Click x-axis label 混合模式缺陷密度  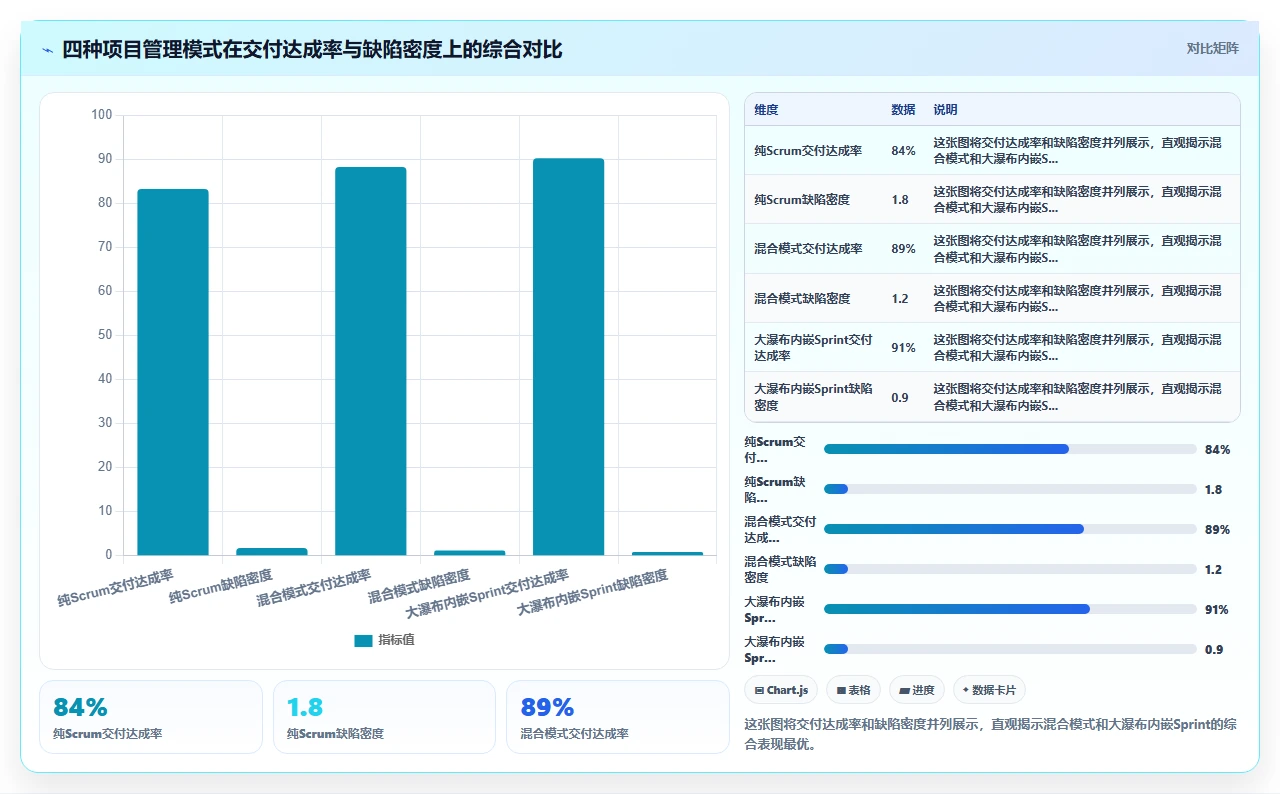[418, 587]
